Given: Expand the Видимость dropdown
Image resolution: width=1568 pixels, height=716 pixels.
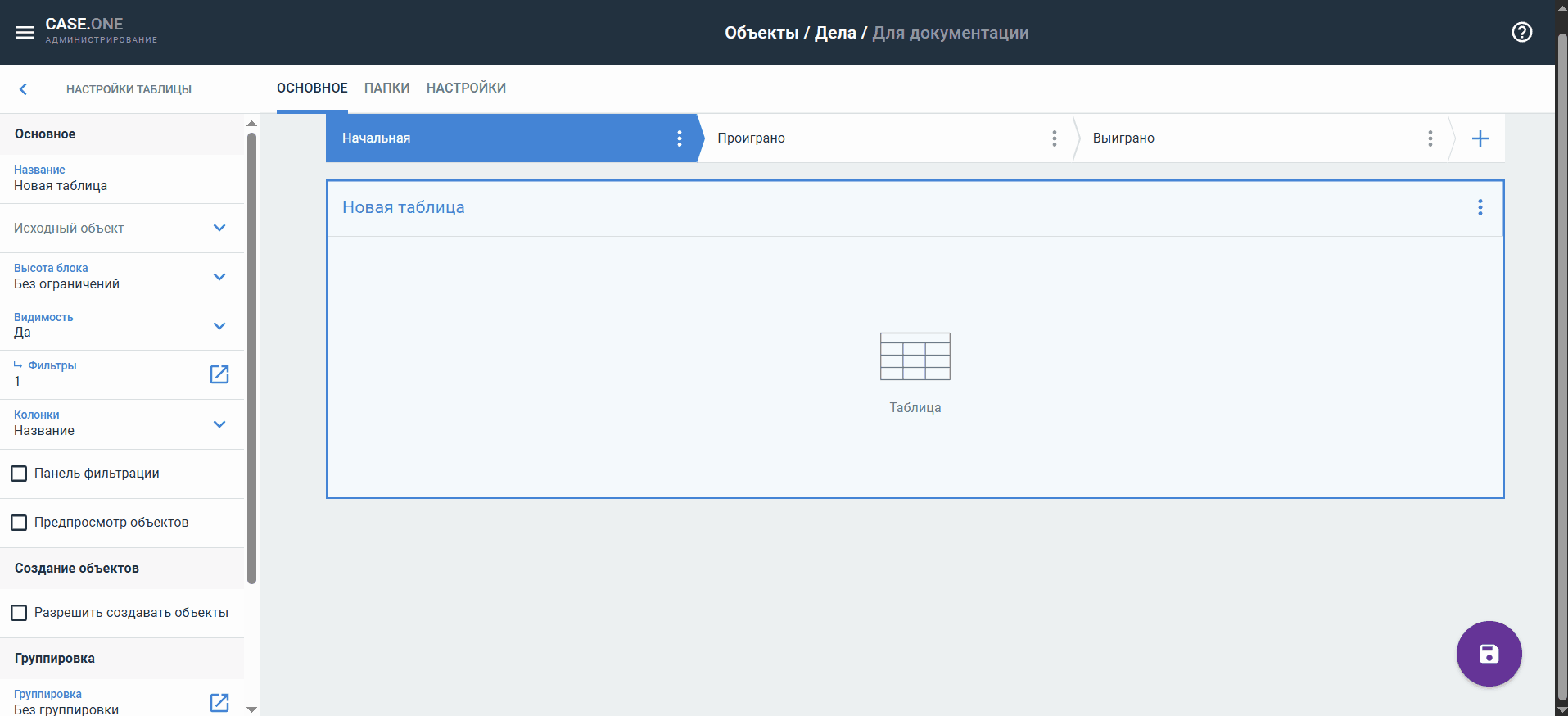Looking at the screenshot, I should (x=219, y=326).
